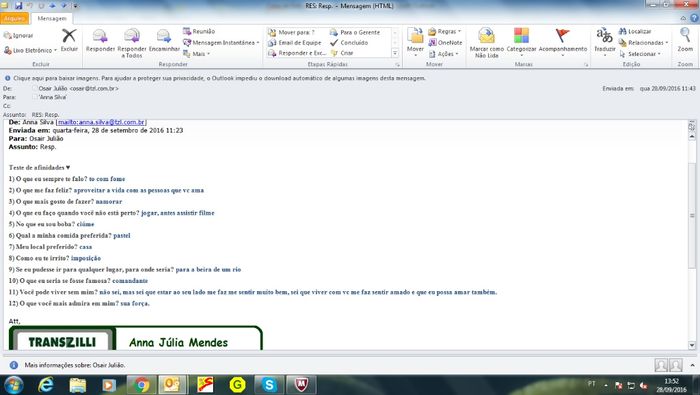Open the Zoom magnifier tool
The height and width of the screenshot is (395, 700).
click(x=685, y=40)
